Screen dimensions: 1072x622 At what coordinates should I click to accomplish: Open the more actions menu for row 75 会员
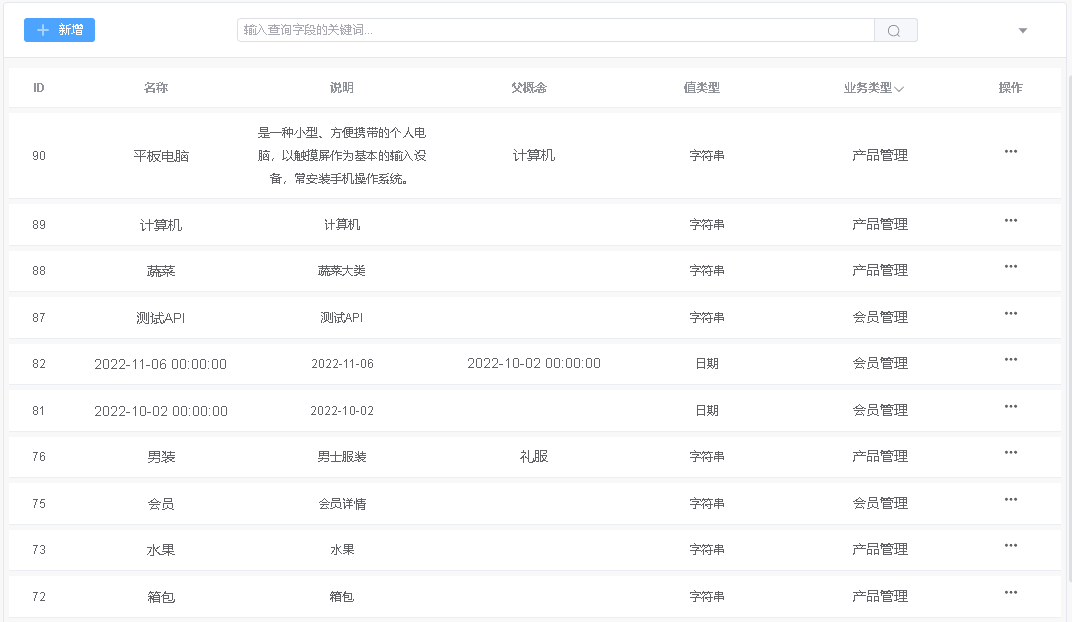point(1010,500)
